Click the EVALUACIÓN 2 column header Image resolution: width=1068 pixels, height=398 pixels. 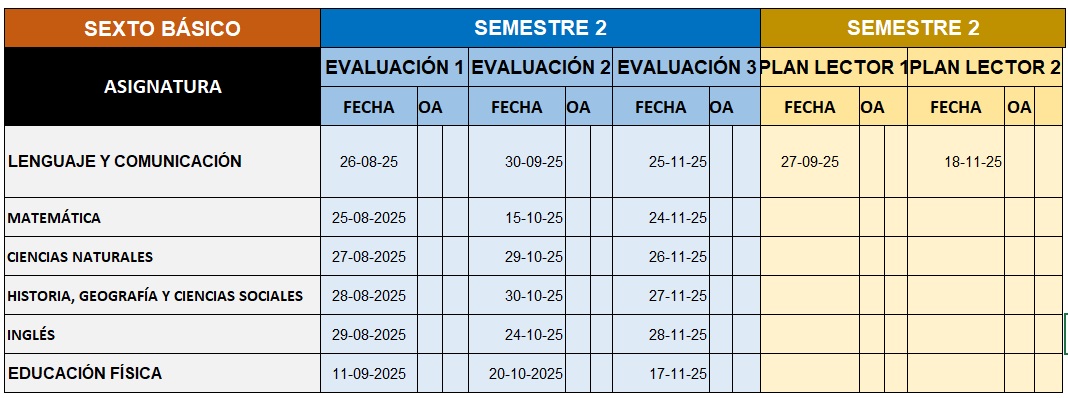(540, 67)
